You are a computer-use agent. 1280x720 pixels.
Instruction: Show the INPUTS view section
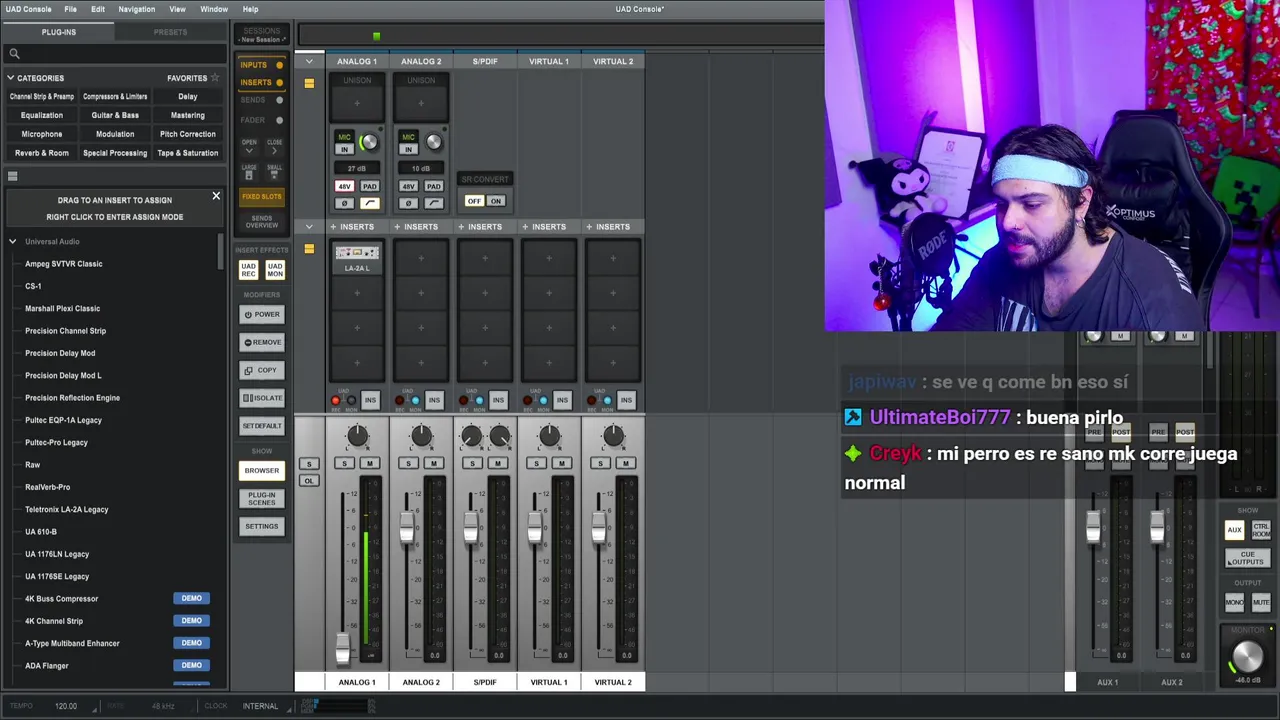(x=261, y=65)
